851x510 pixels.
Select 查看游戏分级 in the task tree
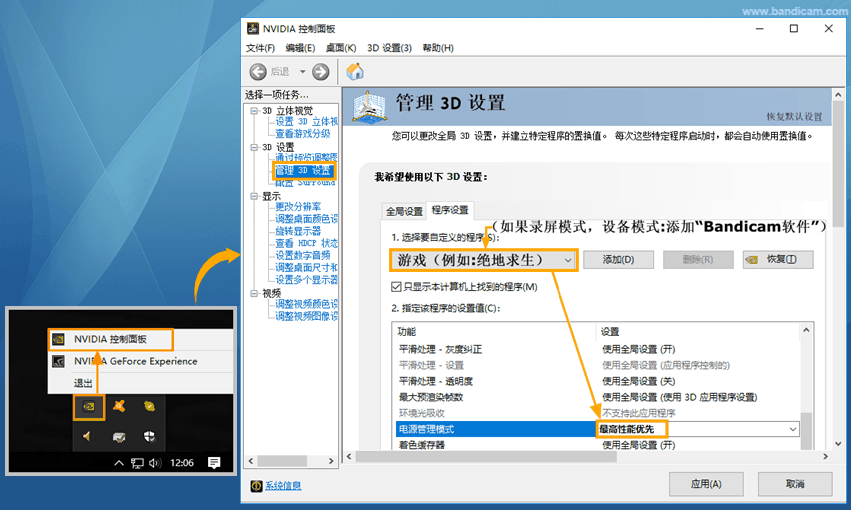[x=302, y=133]
